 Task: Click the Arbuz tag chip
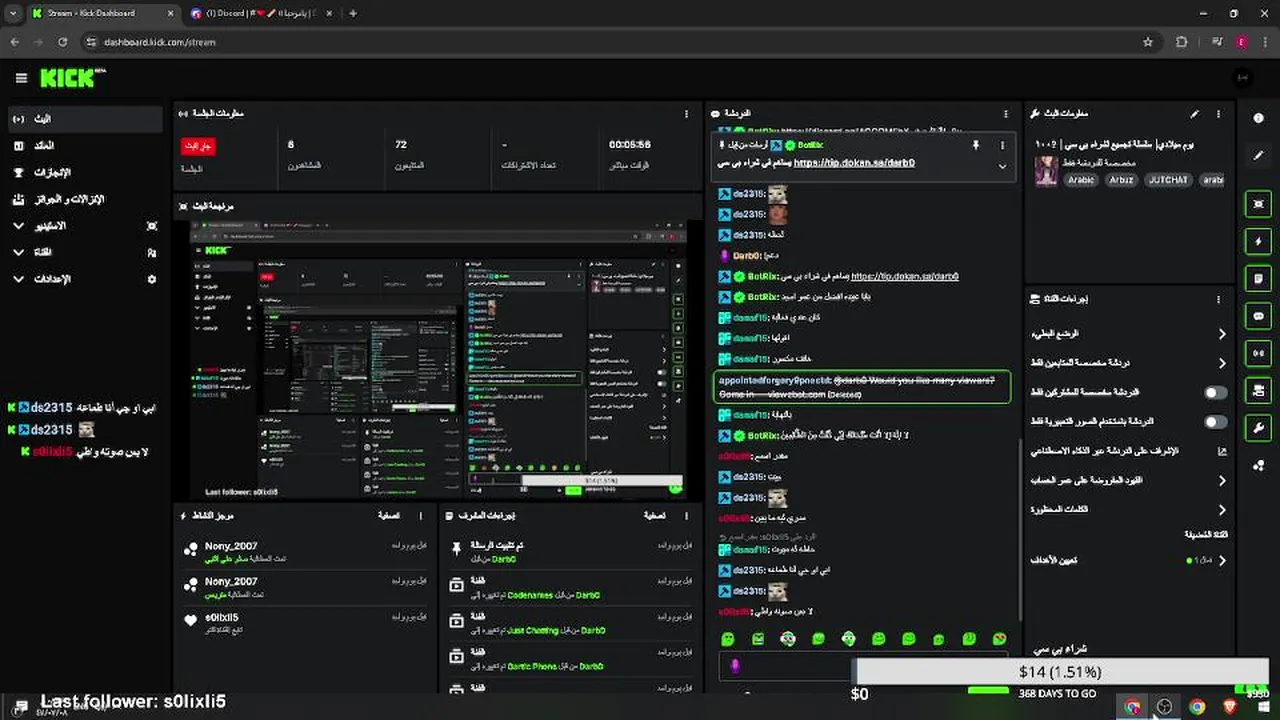1121,180
